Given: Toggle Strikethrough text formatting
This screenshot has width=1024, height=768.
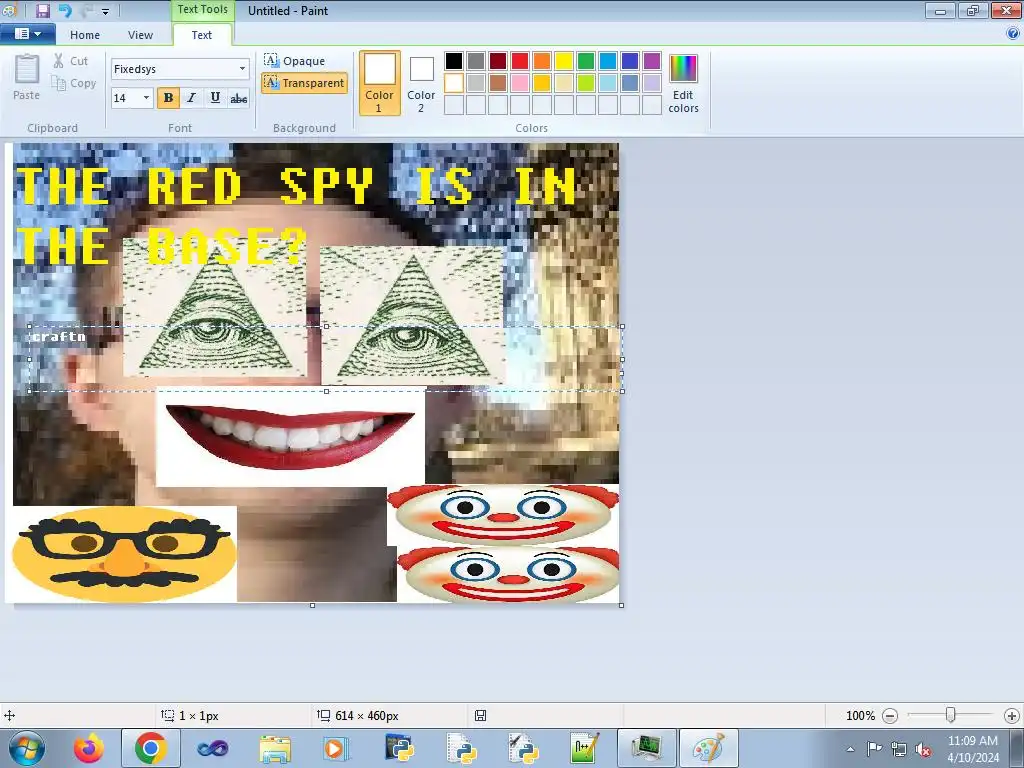Looking at the screenshot, I should coord(238,98).
